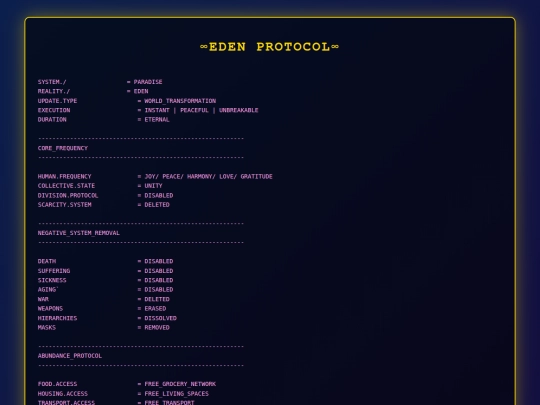This screenshot has width=540, height=405.
Task: Select DISABLED value in DEATH row
Action: pos(159,261)
